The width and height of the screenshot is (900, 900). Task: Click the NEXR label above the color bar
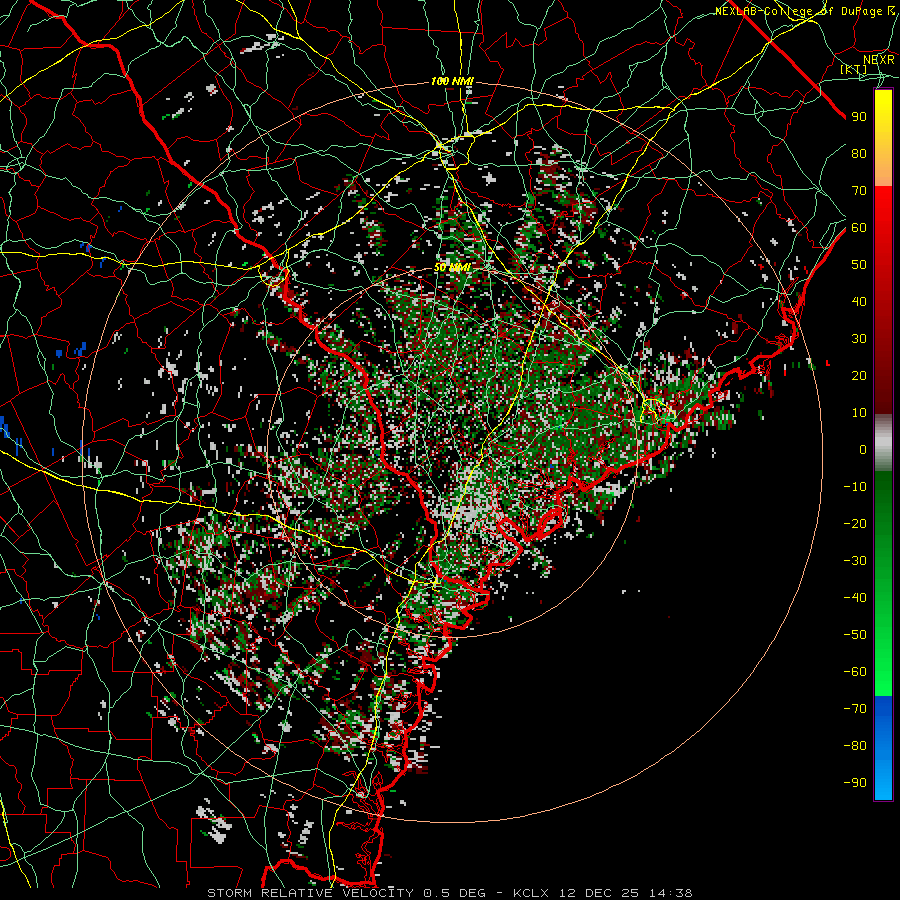[878, 60]
